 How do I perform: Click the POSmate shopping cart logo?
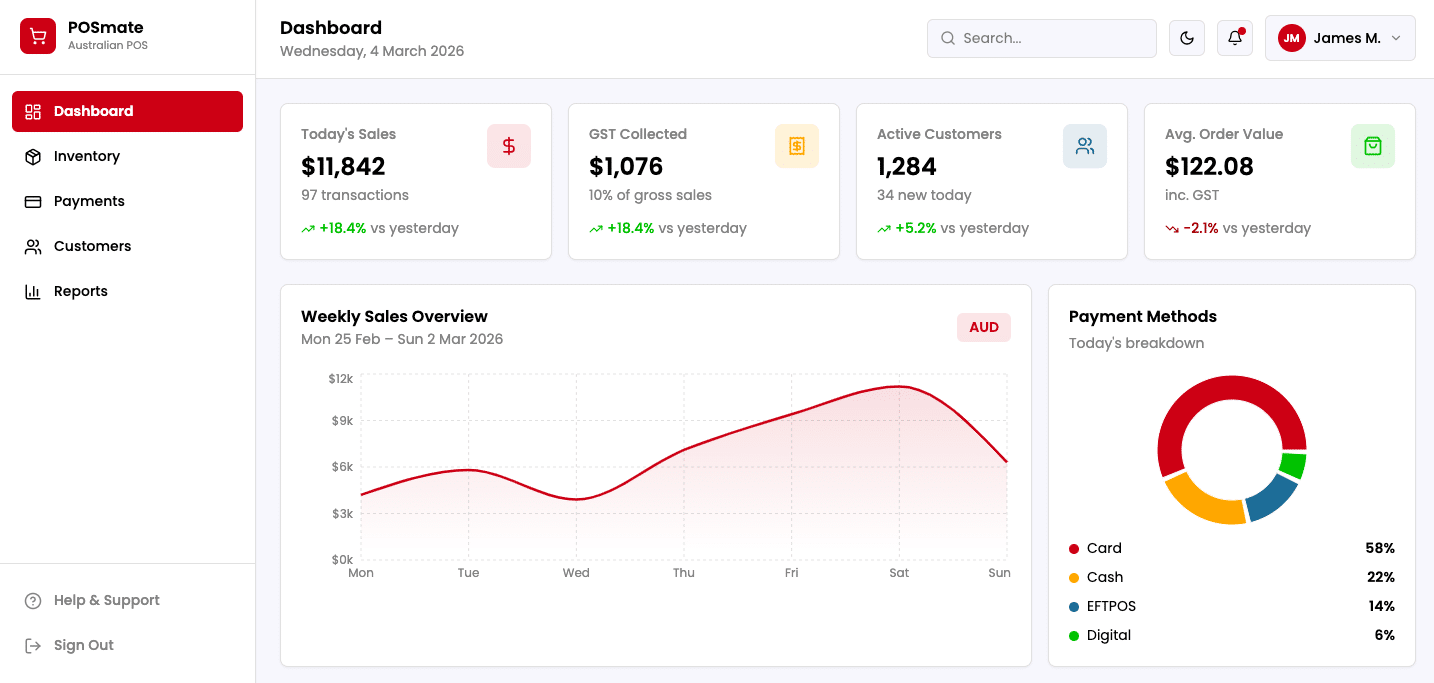point(38,37)
